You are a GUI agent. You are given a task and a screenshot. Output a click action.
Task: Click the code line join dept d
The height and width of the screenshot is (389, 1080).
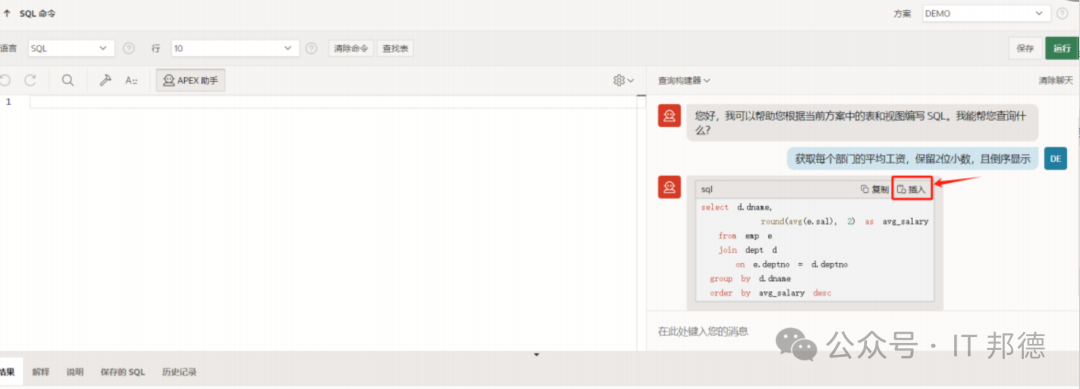tap(747, 249)
